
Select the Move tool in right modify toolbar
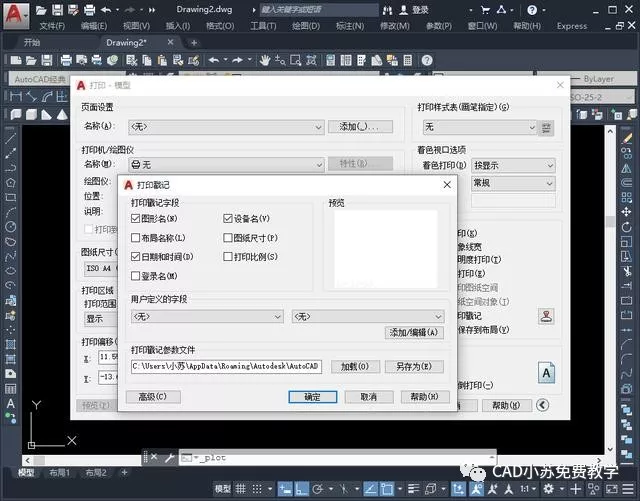pyautogui.click(x=627, y=212)
